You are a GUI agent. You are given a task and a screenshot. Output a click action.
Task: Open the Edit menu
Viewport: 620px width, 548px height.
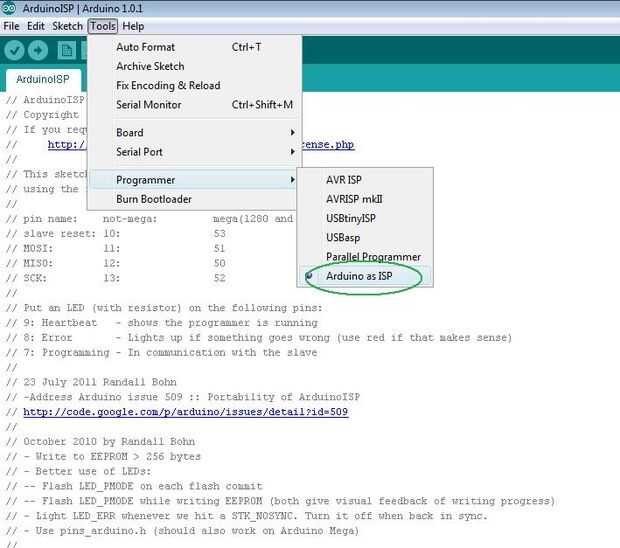pos(36,26)
